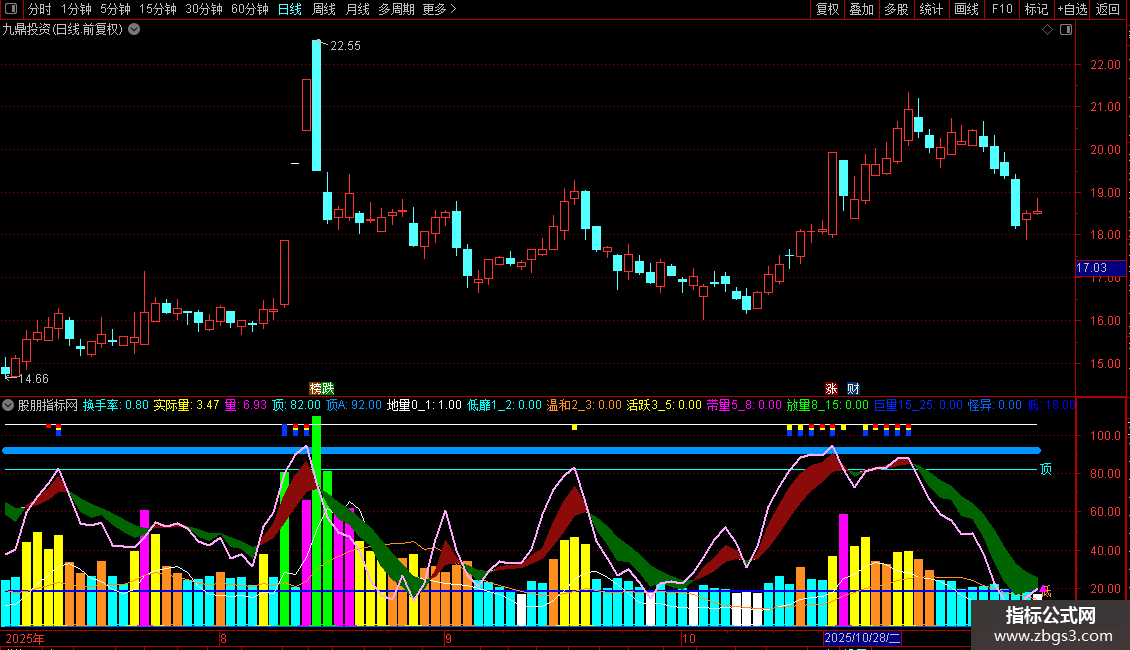Select the 日线 daily period tab
This screenshot has width=1130, height=650.
coord(290,9)
